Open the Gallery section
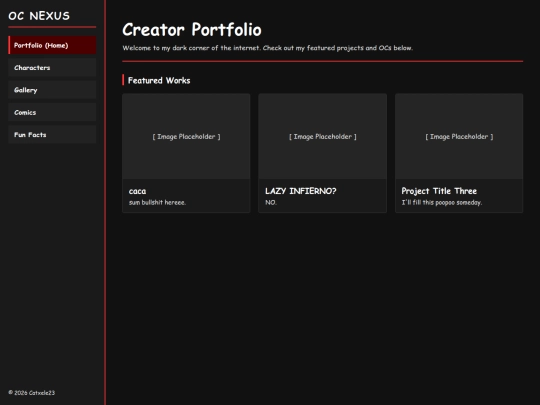The height and width of the screenshot is (405, 540). point(52,90)
